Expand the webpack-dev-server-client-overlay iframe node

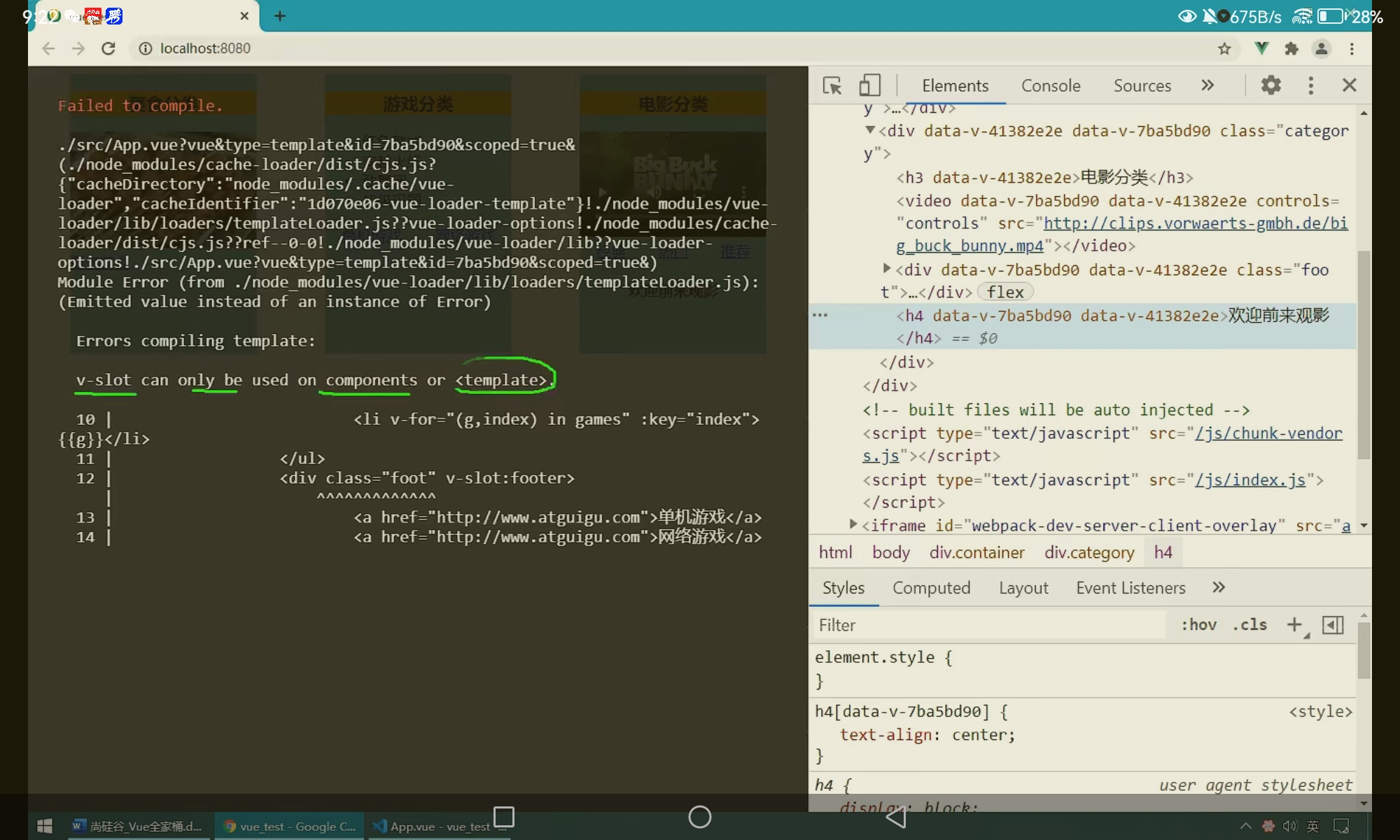pyautogui.click(x=853, y=524)
